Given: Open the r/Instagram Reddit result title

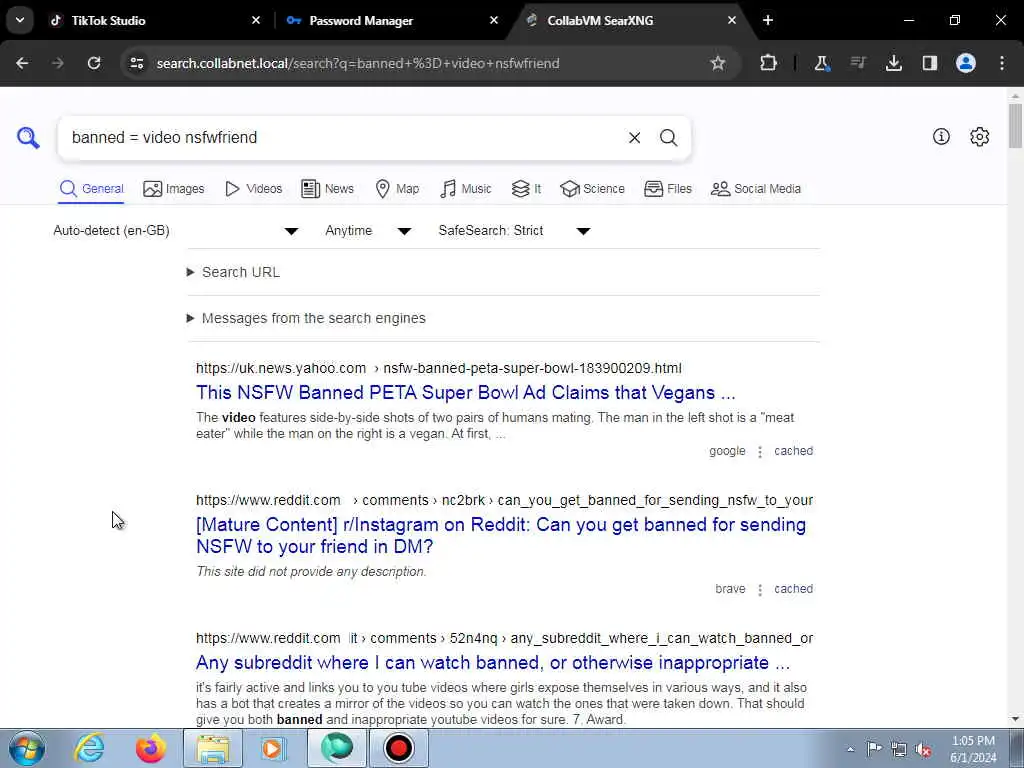Looking at the screenshot, I should click(x=501, y=536).
